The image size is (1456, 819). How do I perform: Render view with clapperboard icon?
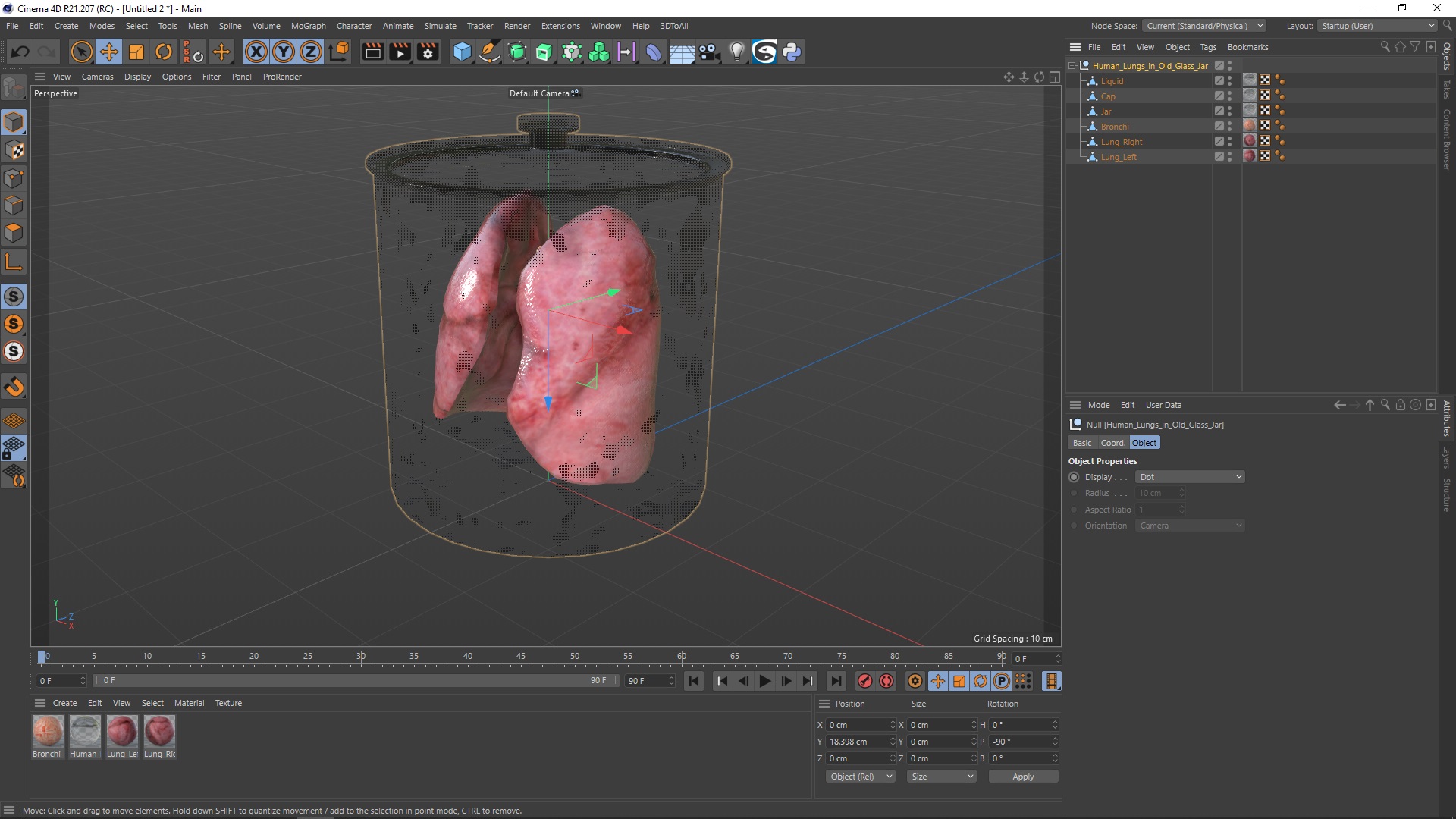click(x=372, y=52)
